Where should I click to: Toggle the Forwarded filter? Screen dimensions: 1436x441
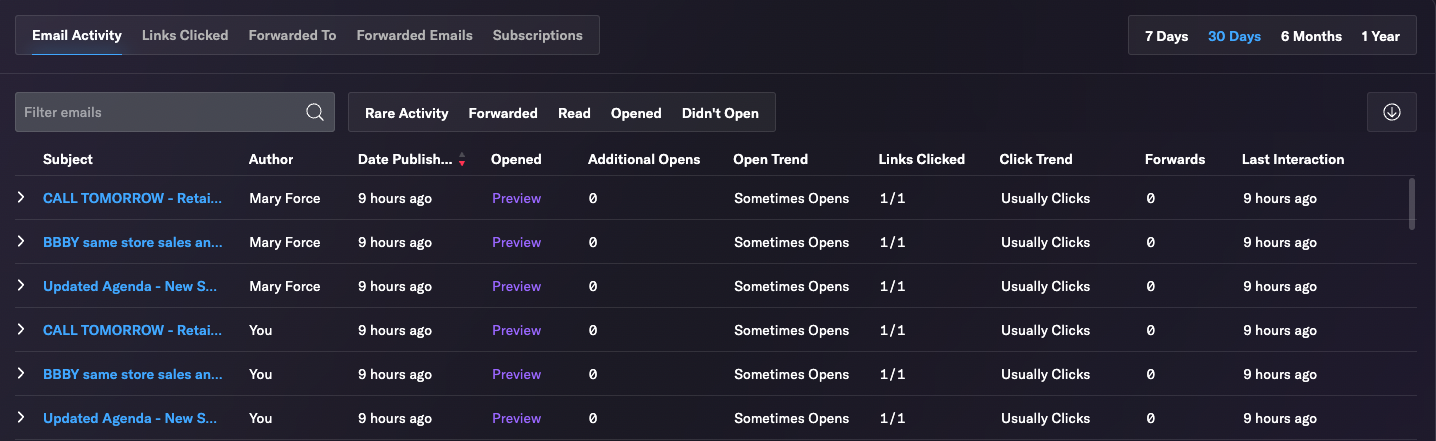click(503, 113)
